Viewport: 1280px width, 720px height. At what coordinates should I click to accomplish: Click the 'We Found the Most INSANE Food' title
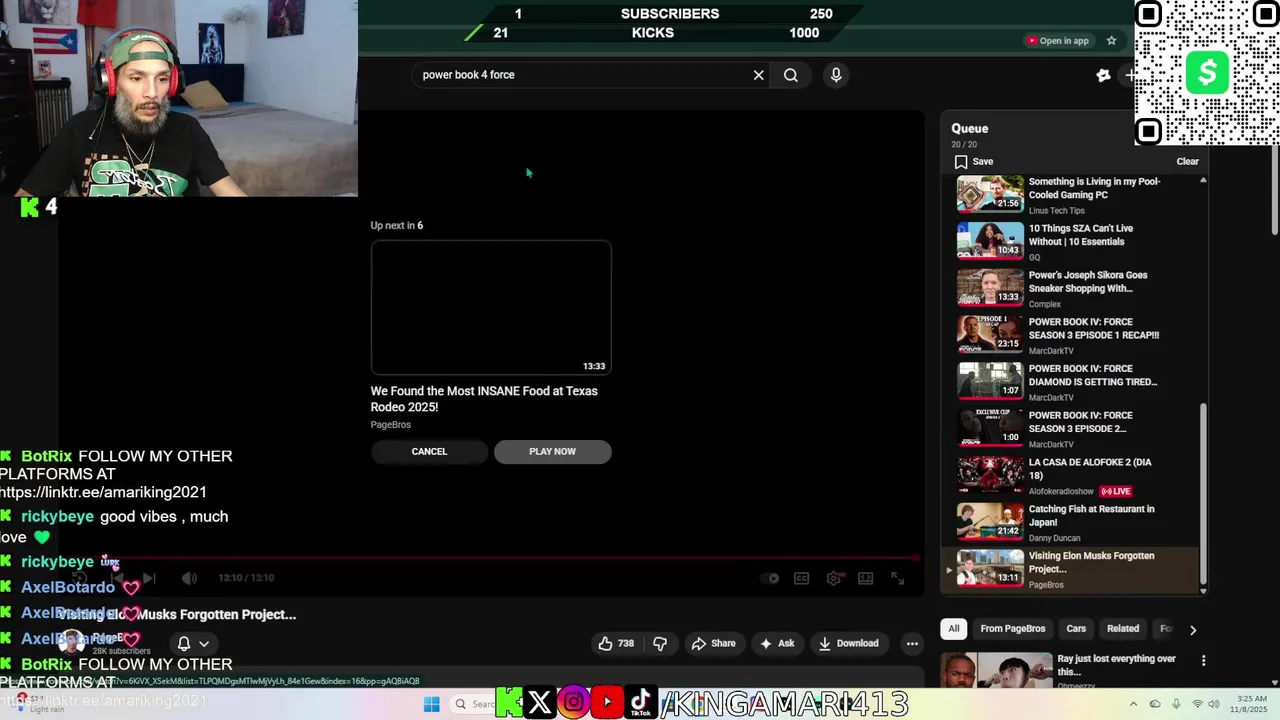point(484,399)
